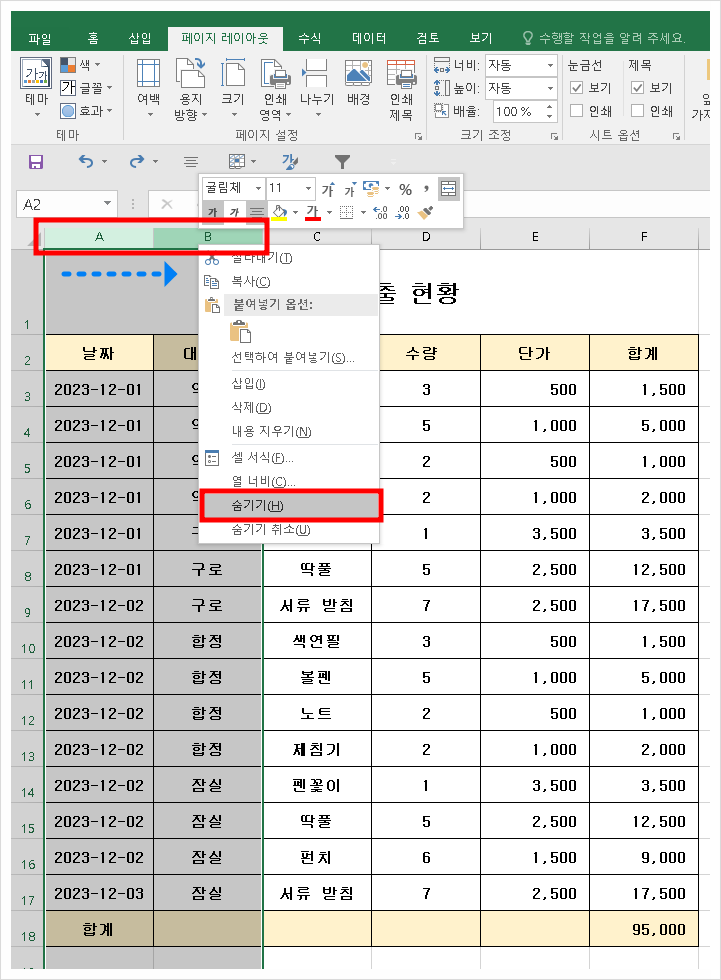Open the 효과 theme effects dropdown

(x=86, y=111)
